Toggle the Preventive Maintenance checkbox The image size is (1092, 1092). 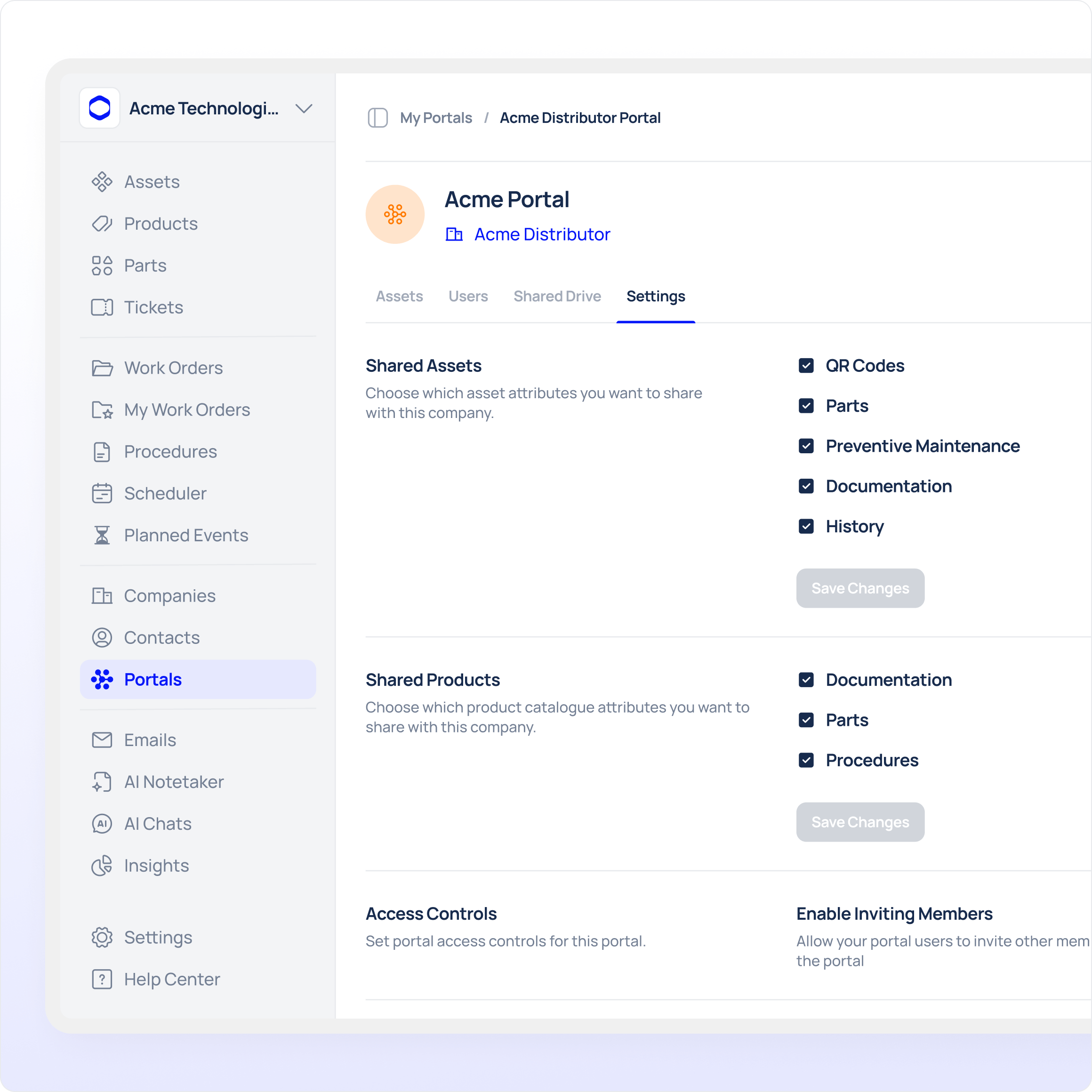tap(806, 446)
